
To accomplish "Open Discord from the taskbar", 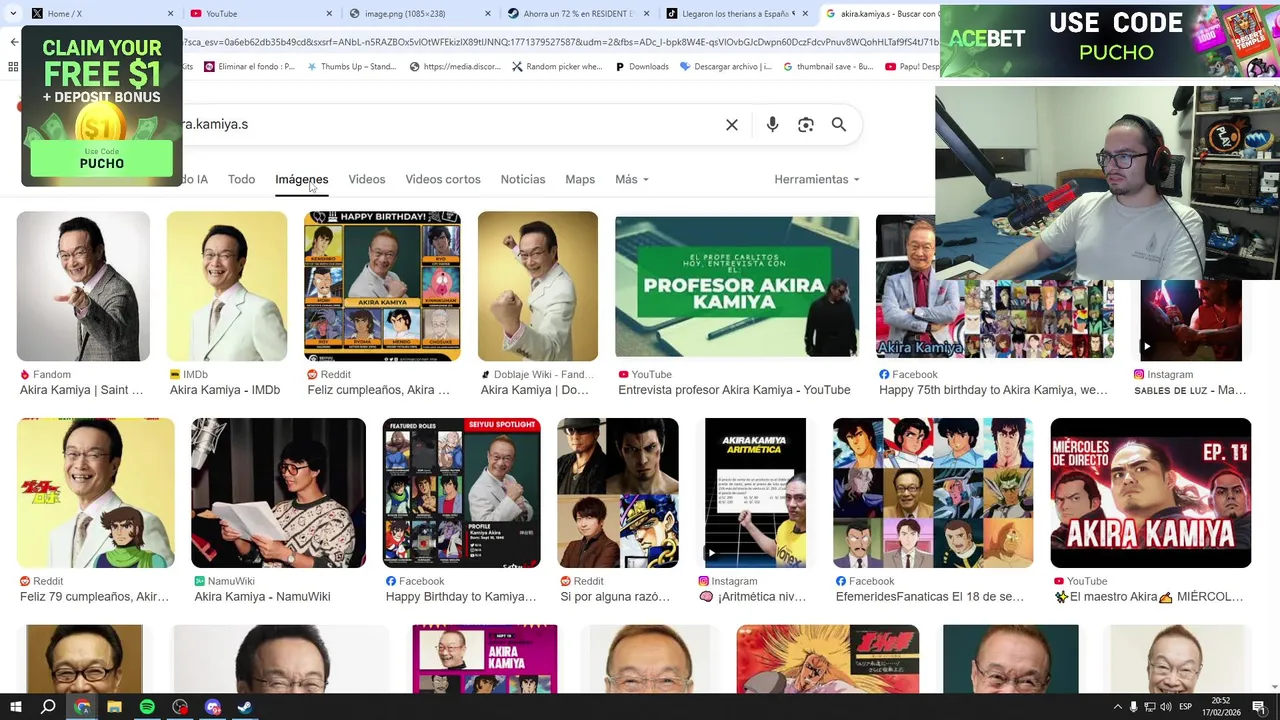I will click(212, 707).
